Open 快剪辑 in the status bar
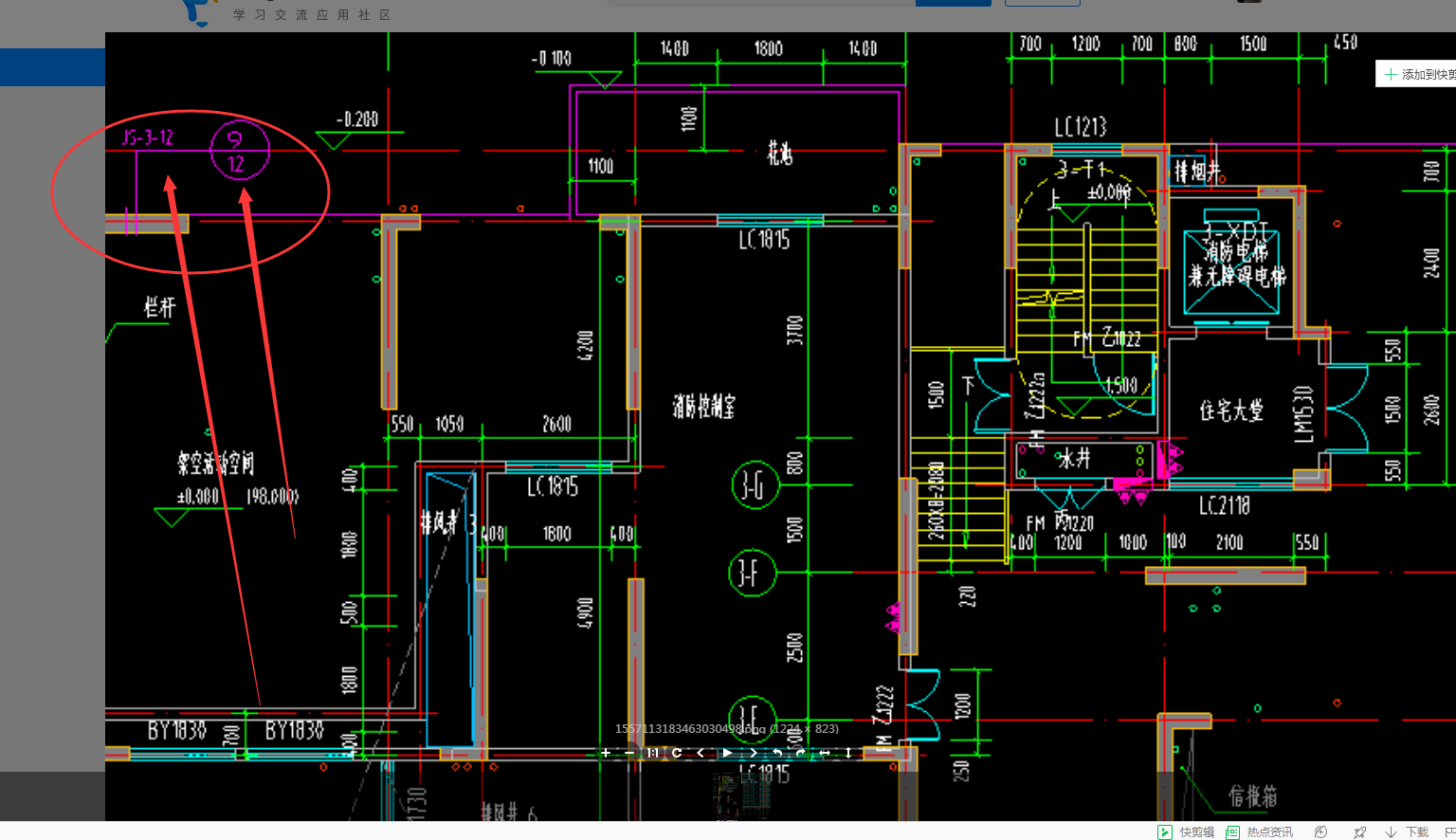The image size is (1456, 840). click(1187, 832)
